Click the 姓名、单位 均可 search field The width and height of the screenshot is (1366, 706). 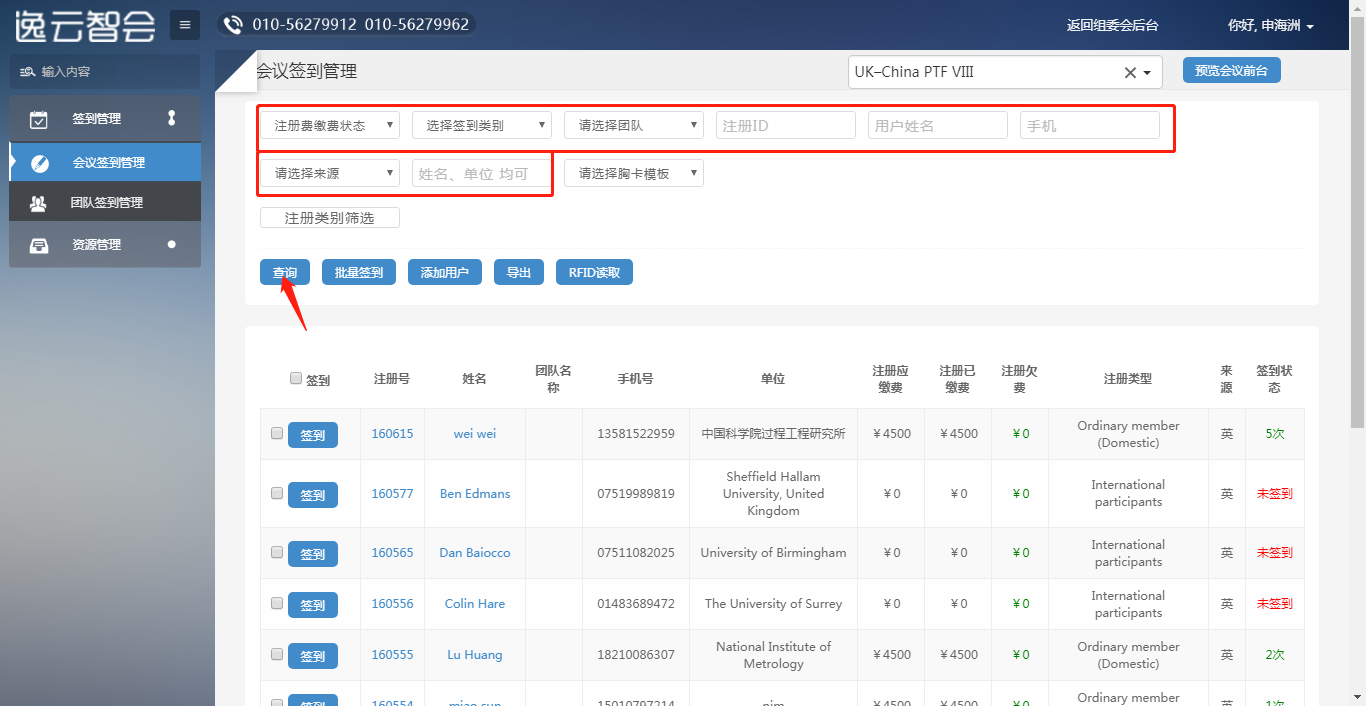click(x=482, y=173)
